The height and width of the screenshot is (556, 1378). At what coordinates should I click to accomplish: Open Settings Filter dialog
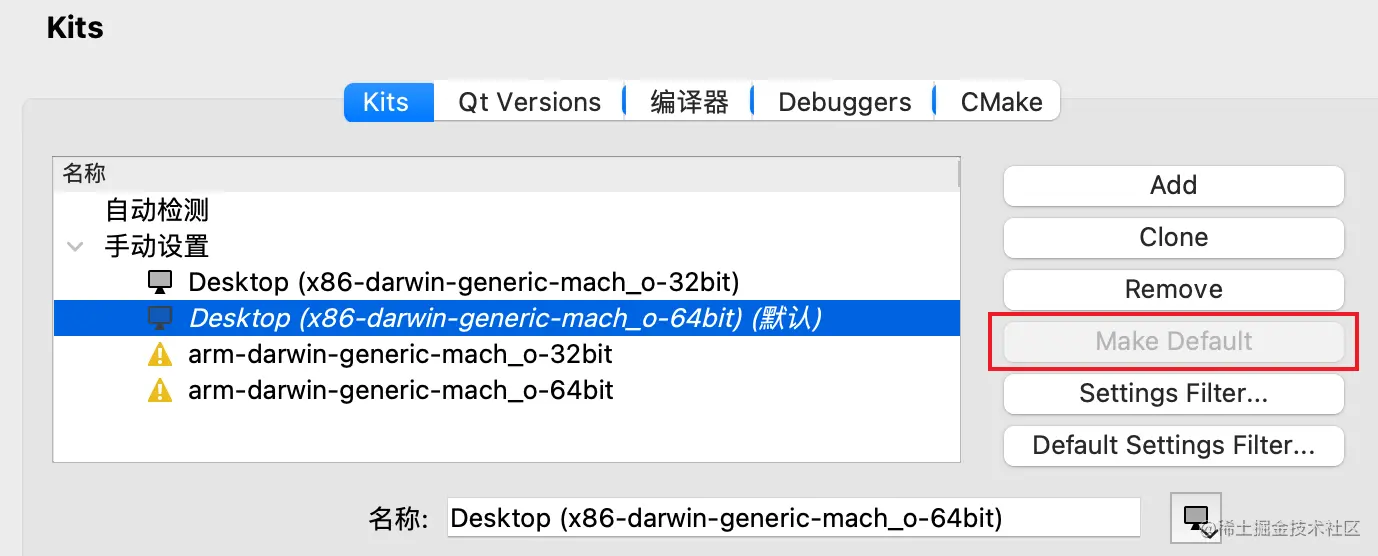[1173, 393]
